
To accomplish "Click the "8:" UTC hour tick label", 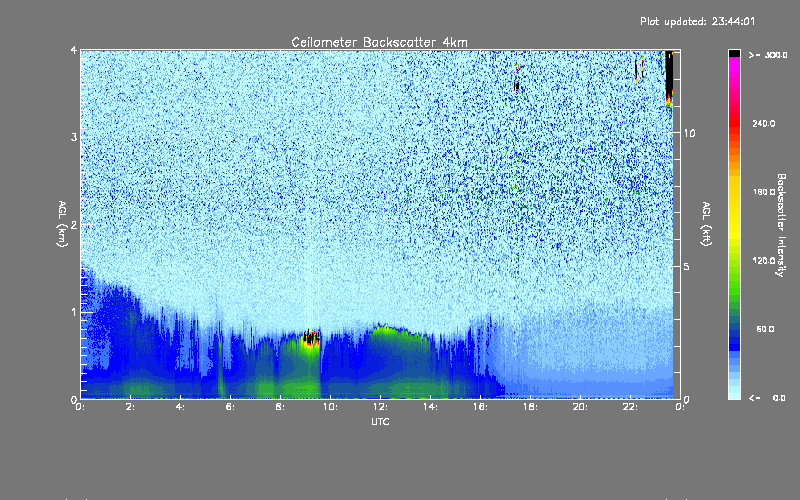I will click(281, 407).
